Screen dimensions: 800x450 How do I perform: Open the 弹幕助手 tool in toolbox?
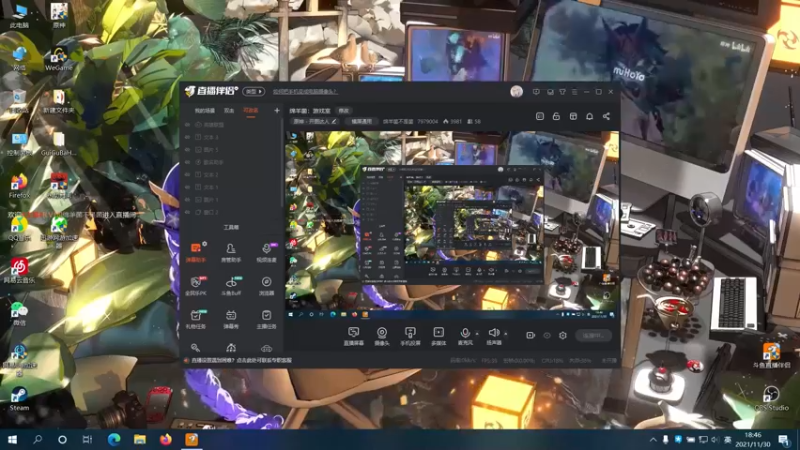pyautogui.click(x=195, y=252)
